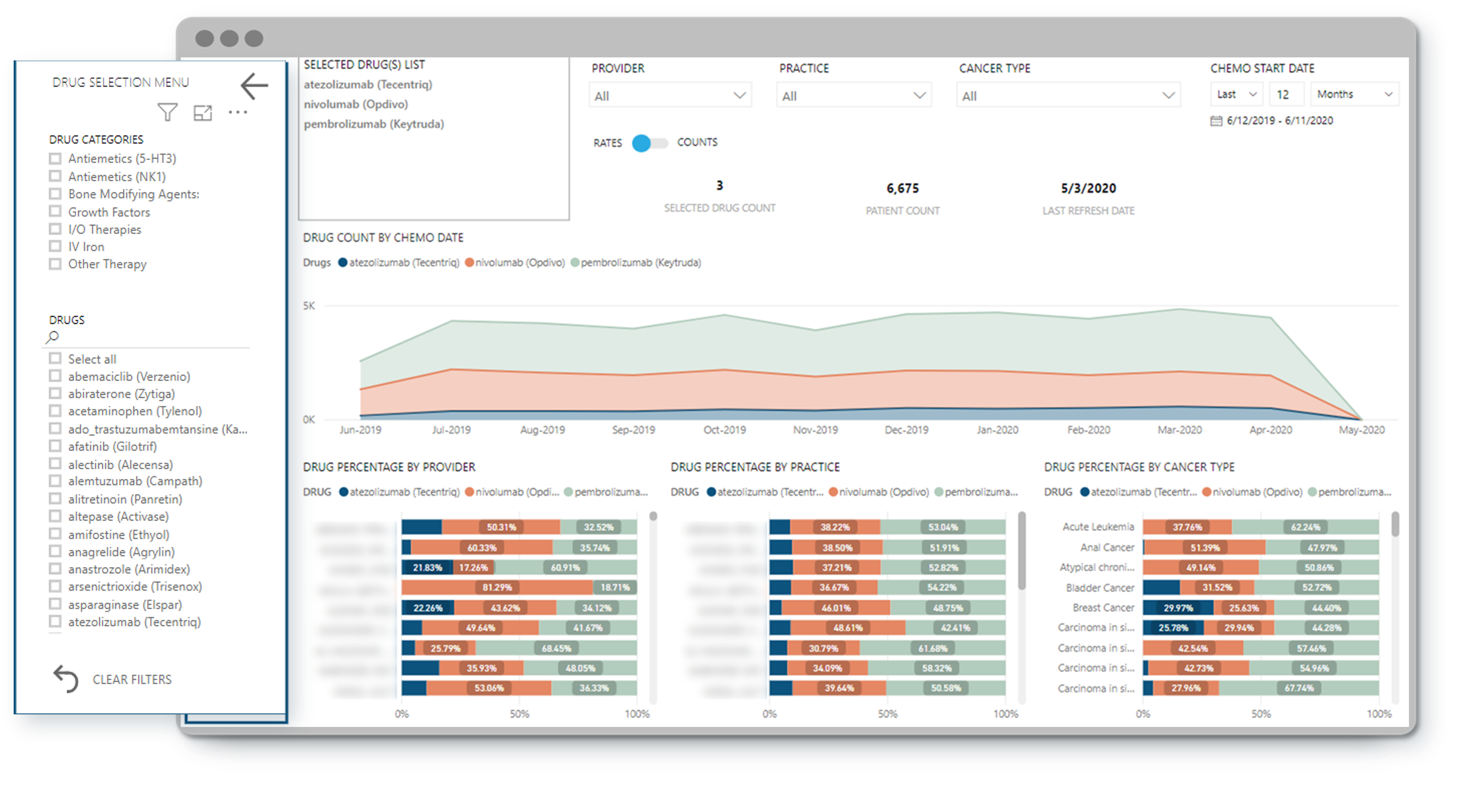This screenshot has width=1466, height=812.
Task: Click atezolizumab legend dot in chemo date chart
Action: (x=343, y=262)
